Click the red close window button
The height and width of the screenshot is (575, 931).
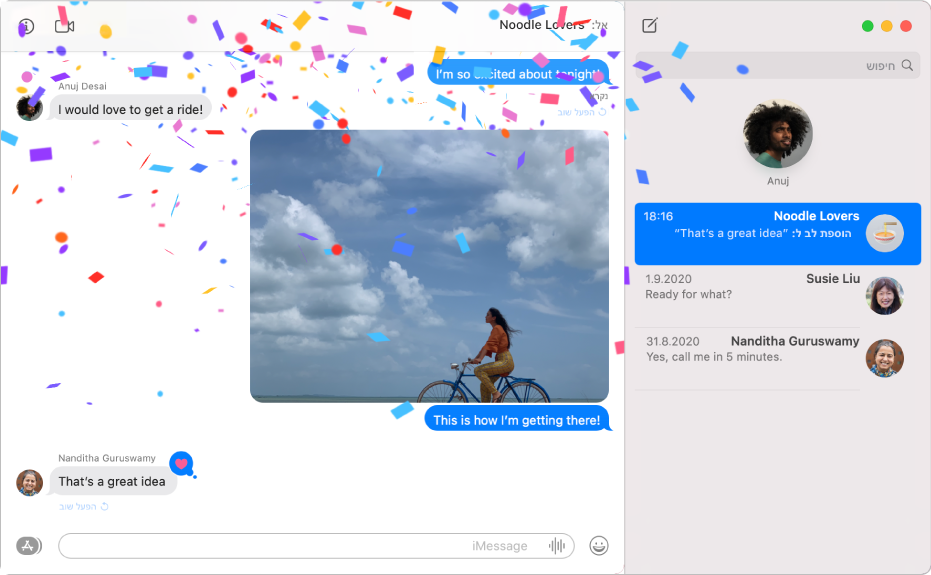(905, 26)
